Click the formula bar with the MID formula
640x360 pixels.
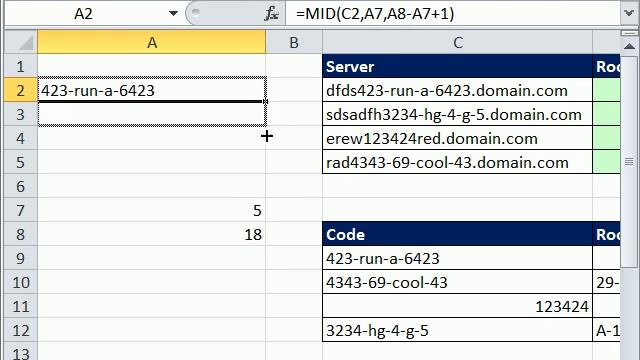[x=452, y=14]
